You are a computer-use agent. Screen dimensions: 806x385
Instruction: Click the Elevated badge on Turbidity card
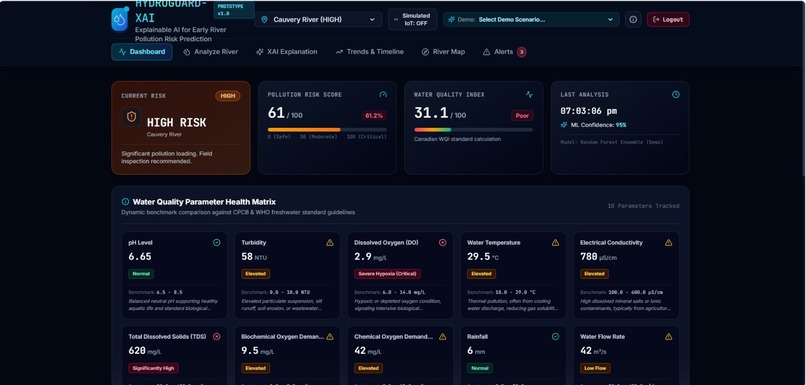click(x=255, y=274)
